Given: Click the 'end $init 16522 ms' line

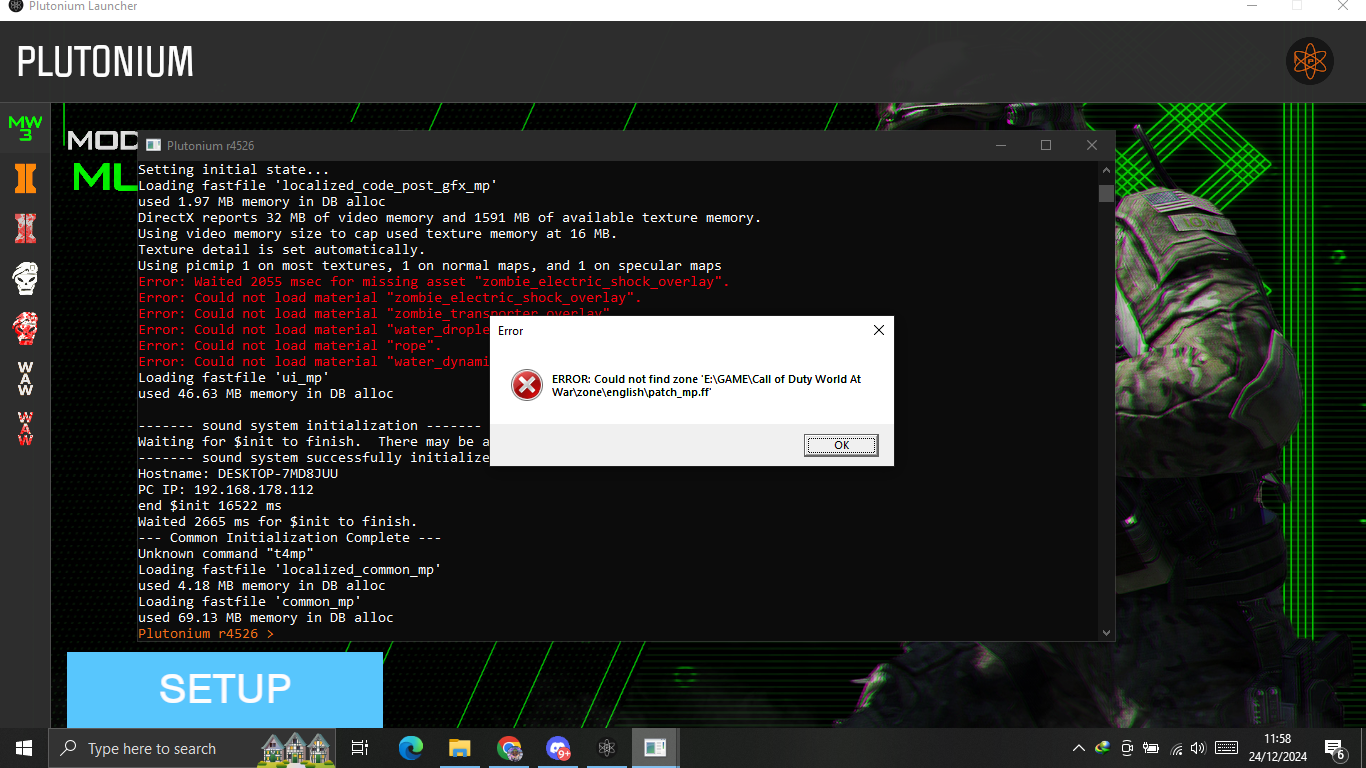Looking at the screenshot, I should (x=210, y=505).
